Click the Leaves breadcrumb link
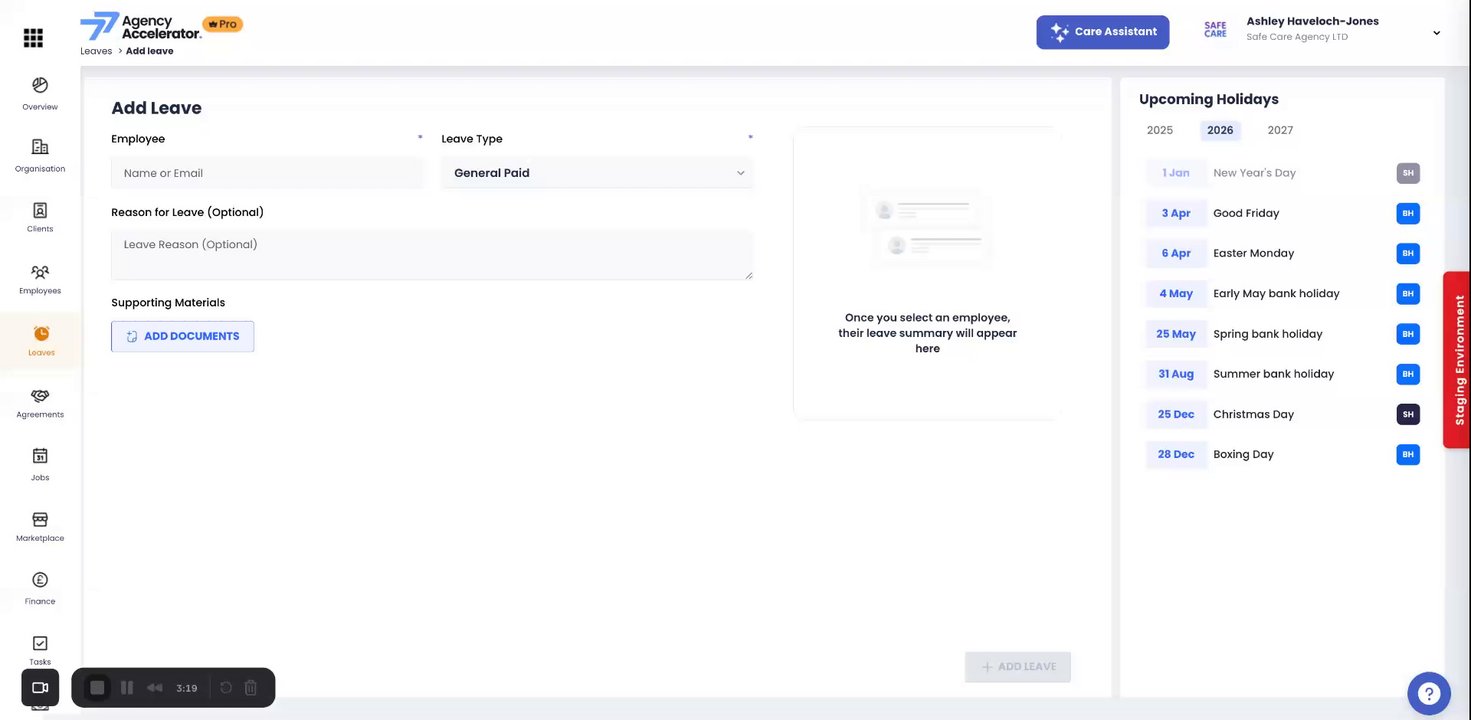Image resolution: width=1471 pixels, height=720 pixels. 96,51
